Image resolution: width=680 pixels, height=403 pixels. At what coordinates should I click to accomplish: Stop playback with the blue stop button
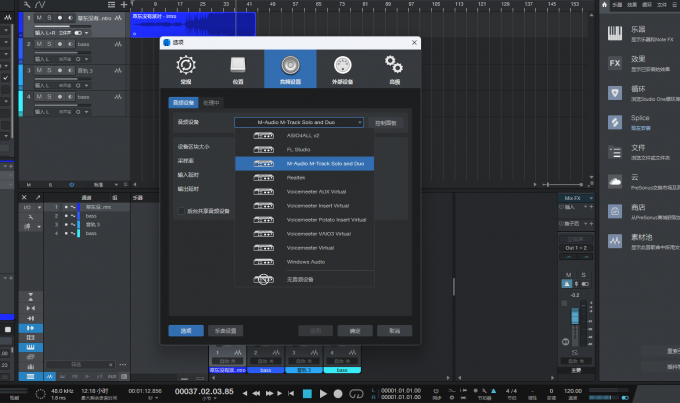point(307,393)
